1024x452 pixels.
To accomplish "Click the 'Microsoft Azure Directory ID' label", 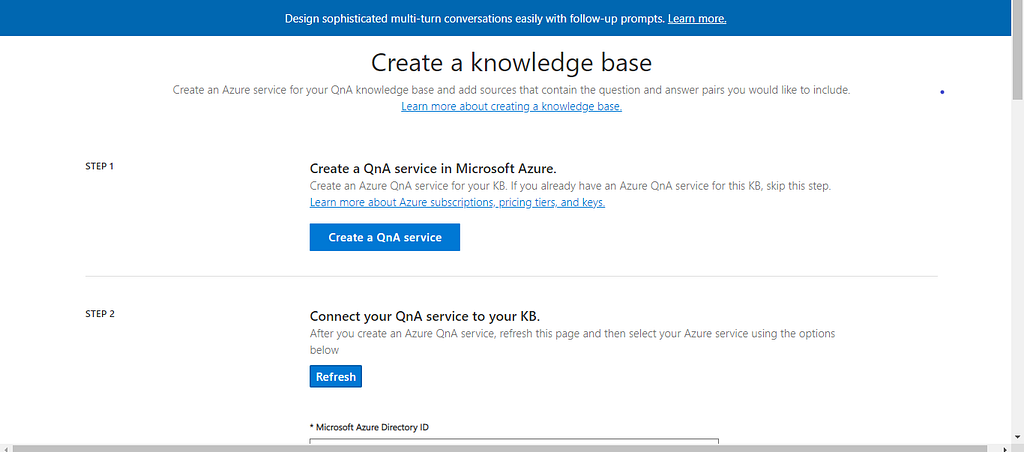I will tap(370, 427).
